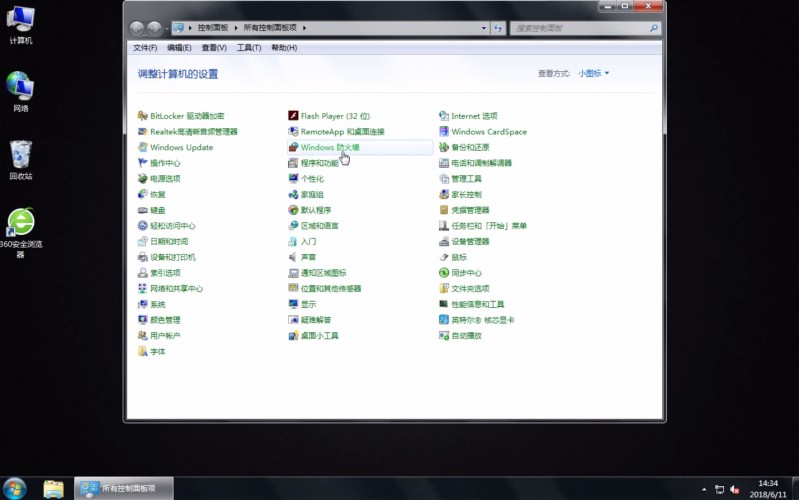Open 系统 link
Screen dimensions: 799x500
pos(157,304)
